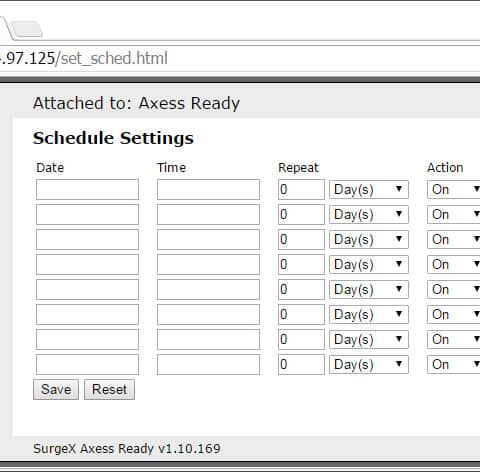Click the 'Schedule Settings' heading
This screenshot has height=472, width=480.
pos(113,138)
